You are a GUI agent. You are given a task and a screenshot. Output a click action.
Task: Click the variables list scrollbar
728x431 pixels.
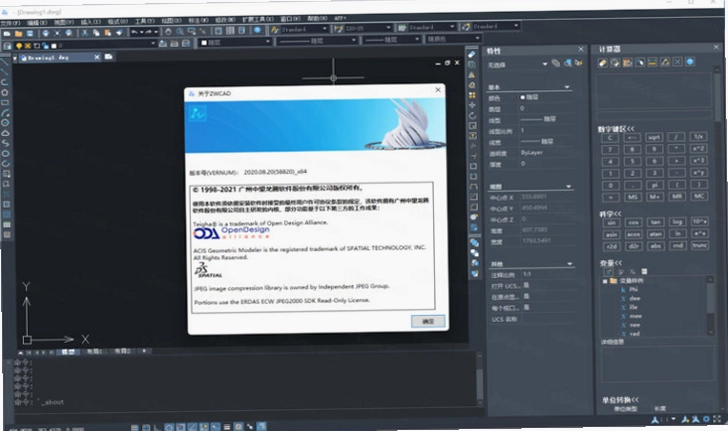[710, 306]
